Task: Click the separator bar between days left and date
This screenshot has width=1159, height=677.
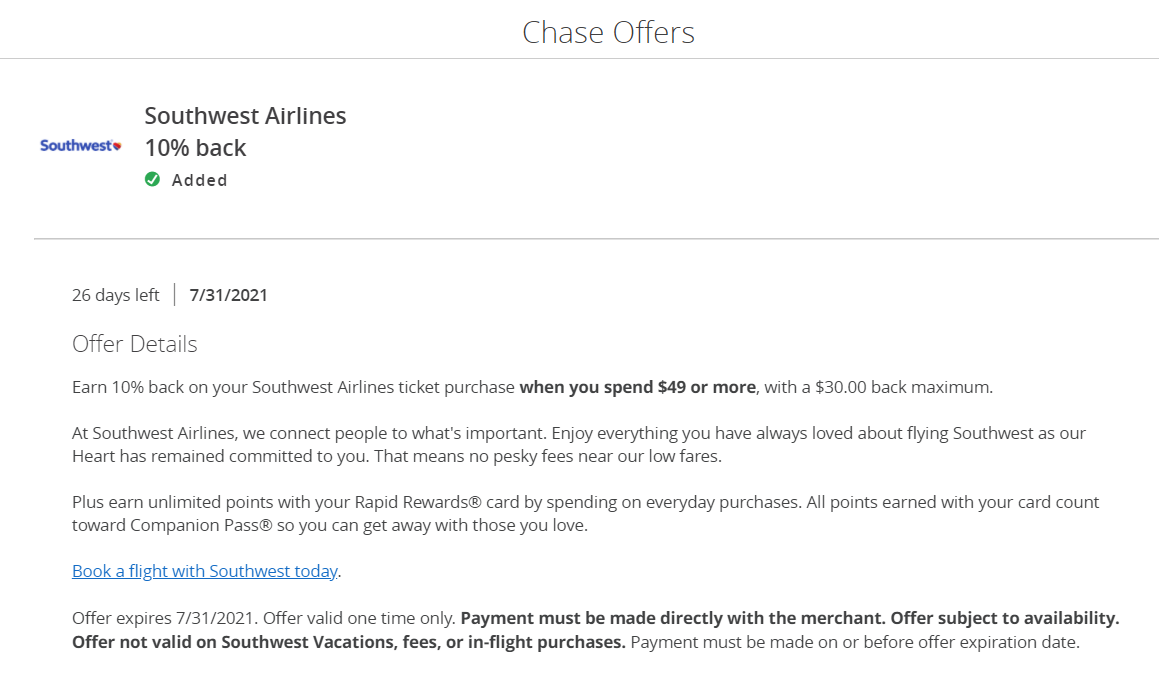Action: 172,294
